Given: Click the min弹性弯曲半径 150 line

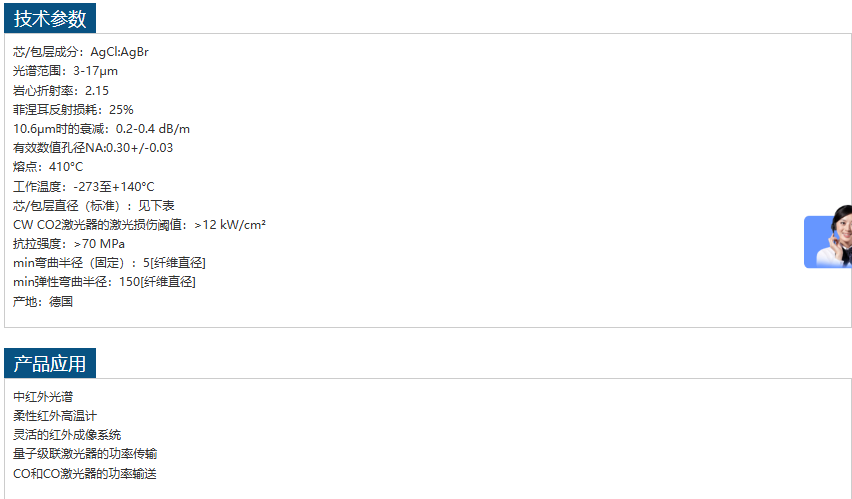Looking at the screenshot, I should [104, 281].
